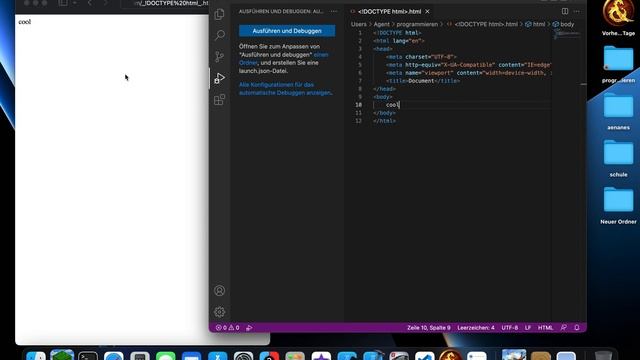The width and height of the screenshot is (640, 360).
Task: Open the Extensions view
Action: point(220,99)
